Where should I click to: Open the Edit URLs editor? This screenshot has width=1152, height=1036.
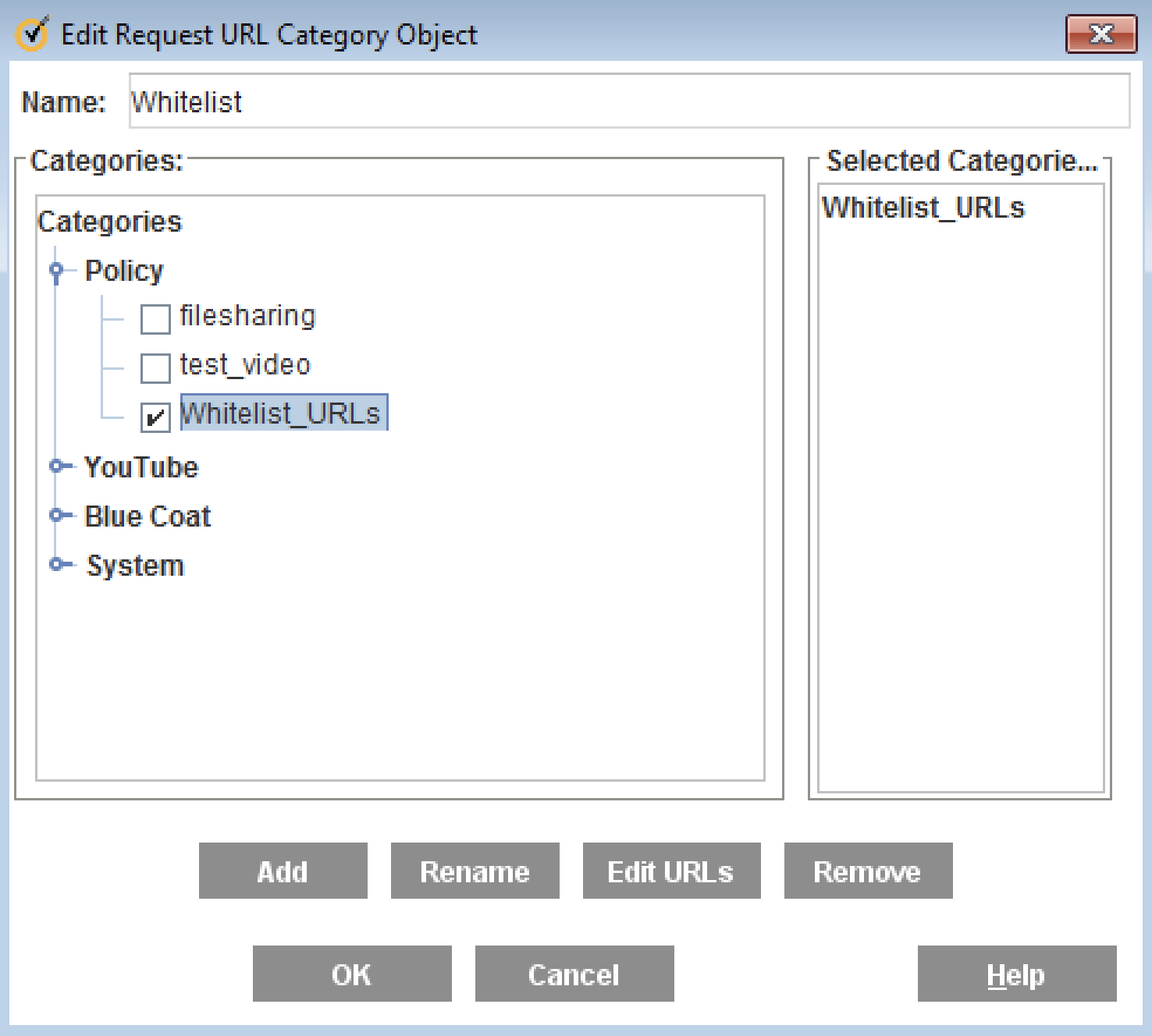point(671,871)
